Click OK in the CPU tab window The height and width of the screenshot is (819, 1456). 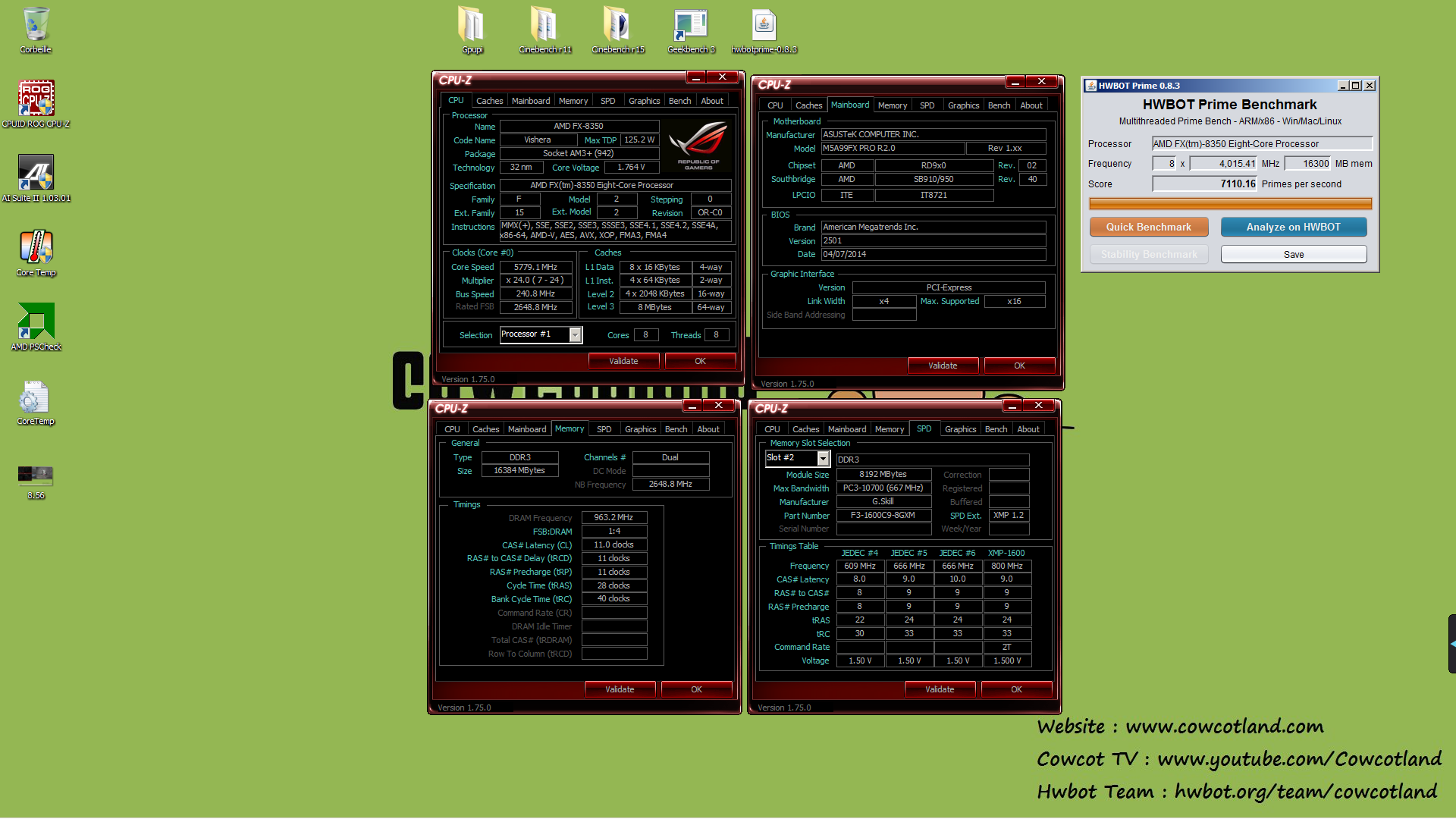point(700,361)
